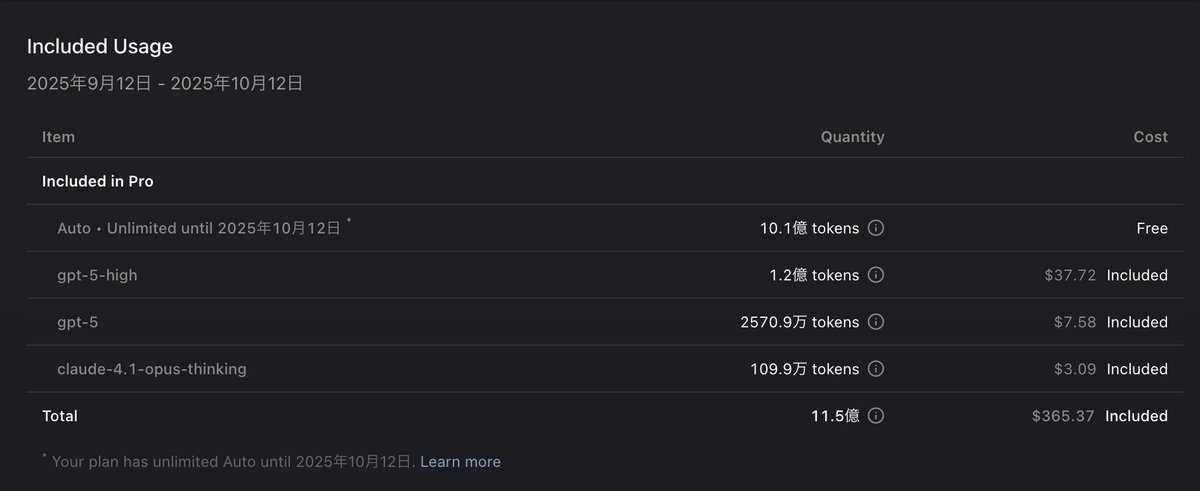Click the Item column header
Screen dimensions: 1200x491
click(58, 137)
